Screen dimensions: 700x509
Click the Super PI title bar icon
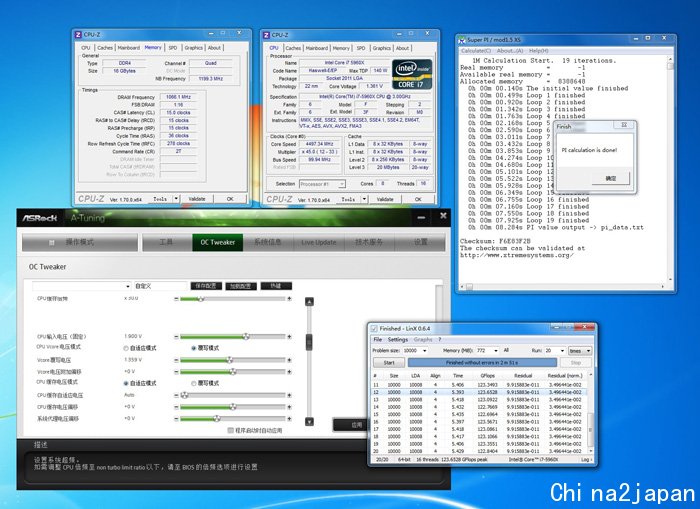click(462, 40)
